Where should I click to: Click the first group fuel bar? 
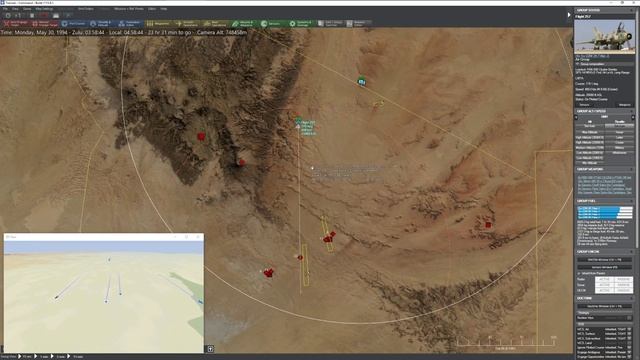pyautogui.click(x=605, y=209)
